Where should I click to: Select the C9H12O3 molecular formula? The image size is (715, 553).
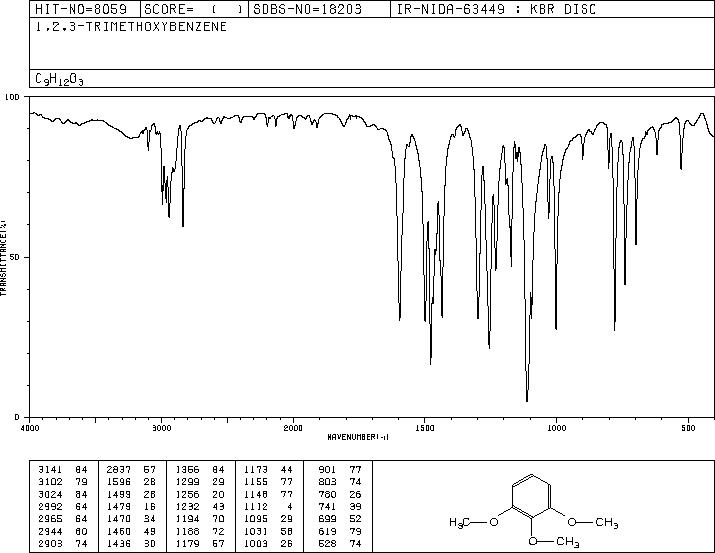59,79
